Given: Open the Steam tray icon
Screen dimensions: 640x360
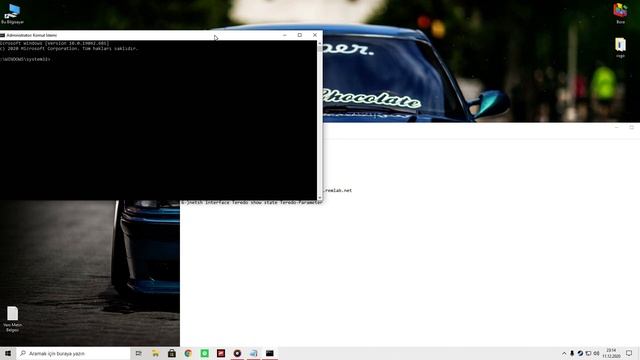Looking at the screenshot, I should (x=580, y=353).
